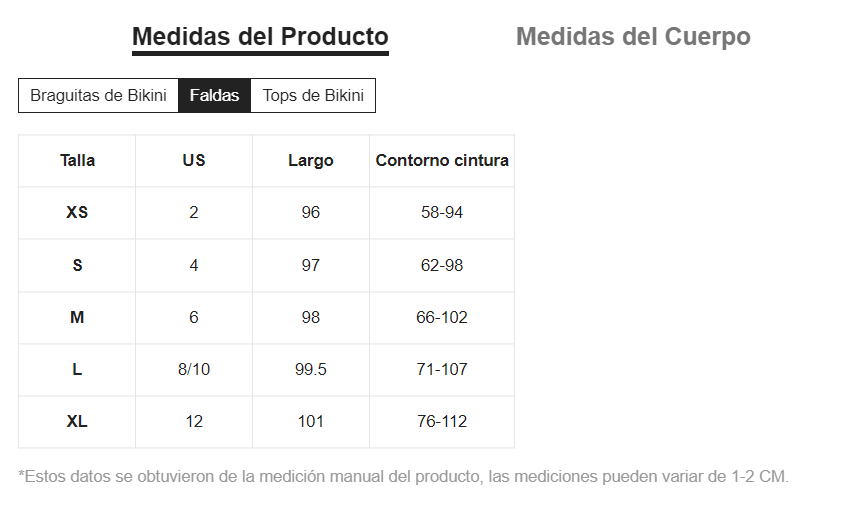Select the S size row label
Image resolution: width=843 pixels, height=518 pixels.
pyautogui.click(x=77, y=265)
